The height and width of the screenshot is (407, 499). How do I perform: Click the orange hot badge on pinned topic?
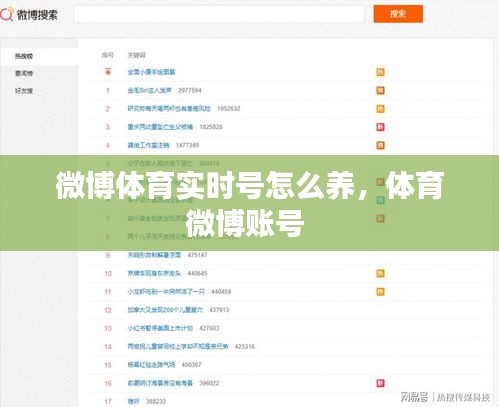380,72
